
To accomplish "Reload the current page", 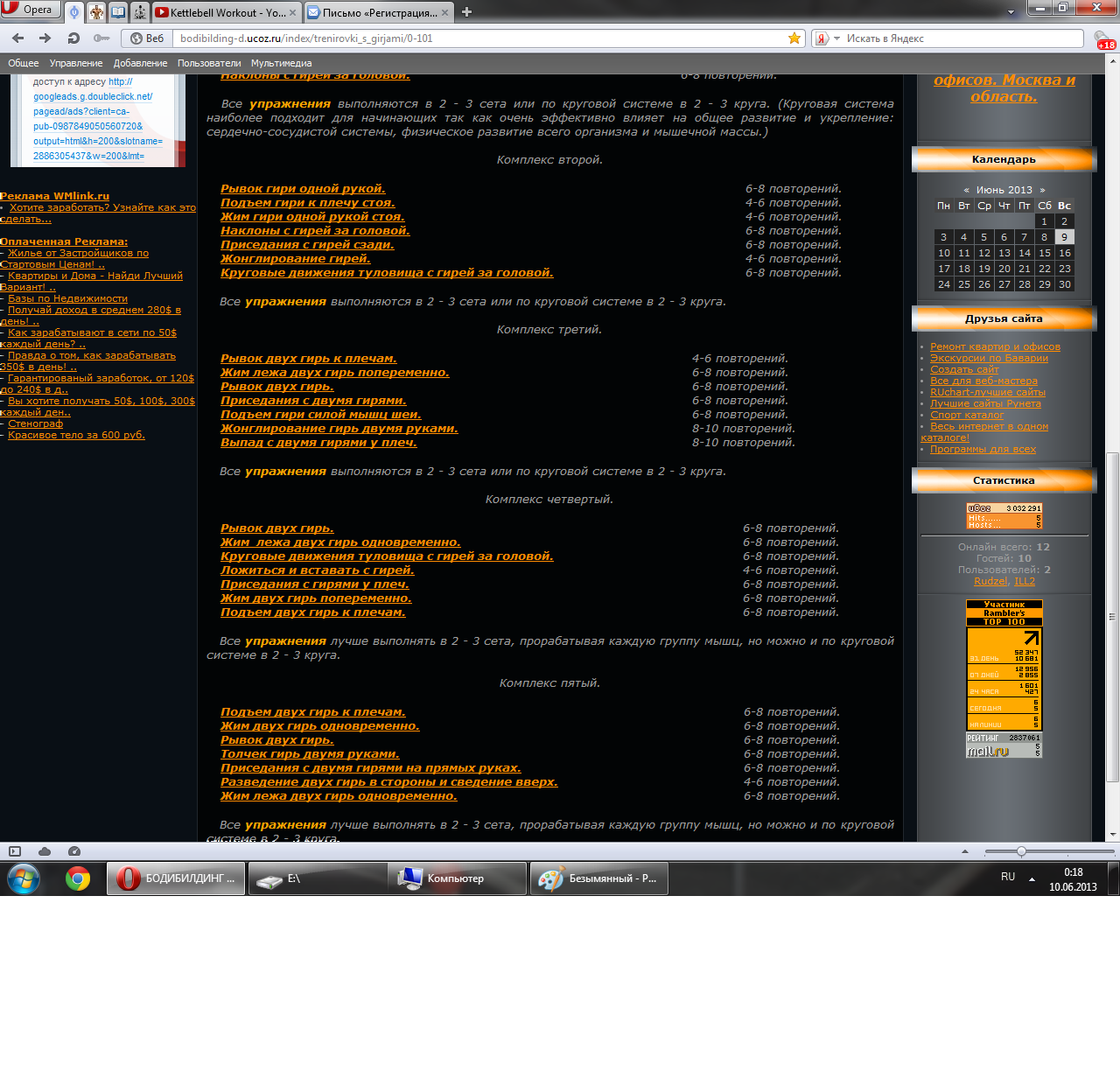I will (73, 38).
